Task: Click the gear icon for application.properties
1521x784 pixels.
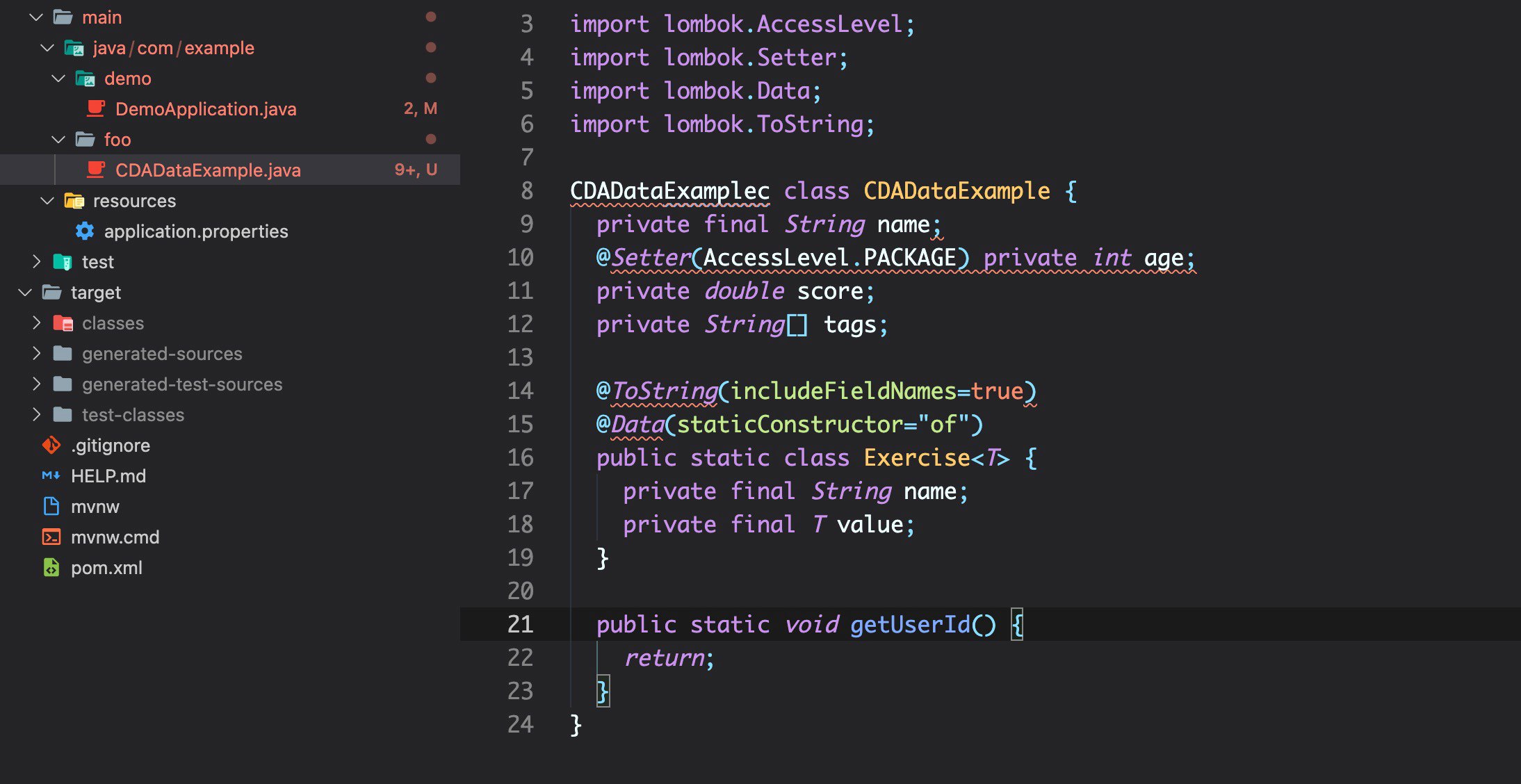Action: (85, 231)
